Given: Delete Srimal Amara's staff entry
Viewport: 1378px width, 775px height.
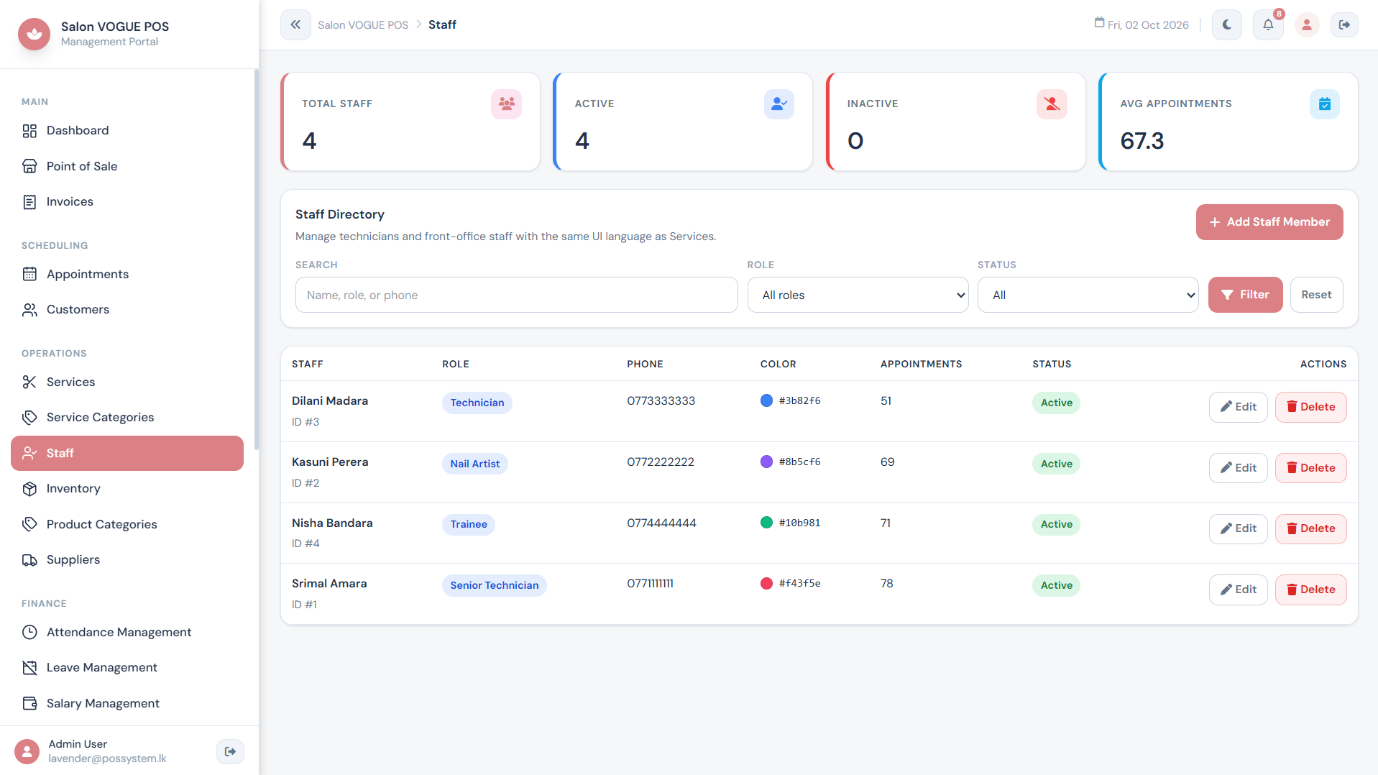Looking at the screenshot, I should point(1310,589).
